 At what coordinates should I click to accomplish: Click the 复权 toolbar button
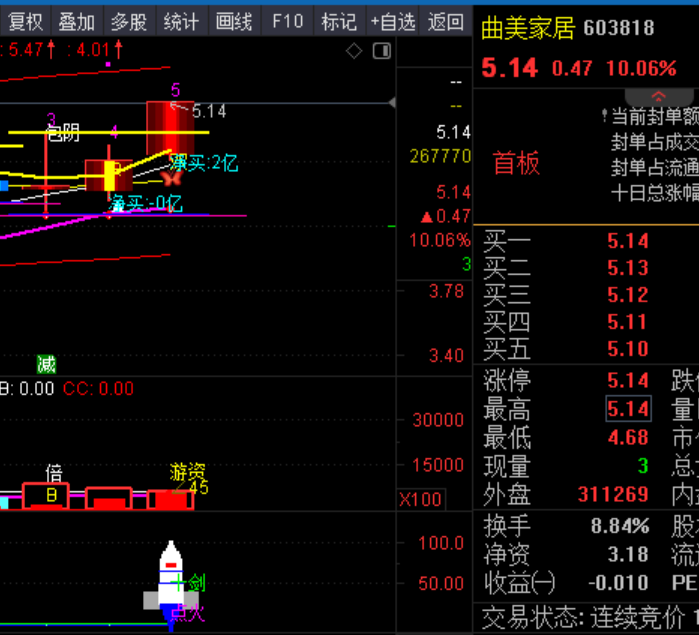click(x=25, y=21)
